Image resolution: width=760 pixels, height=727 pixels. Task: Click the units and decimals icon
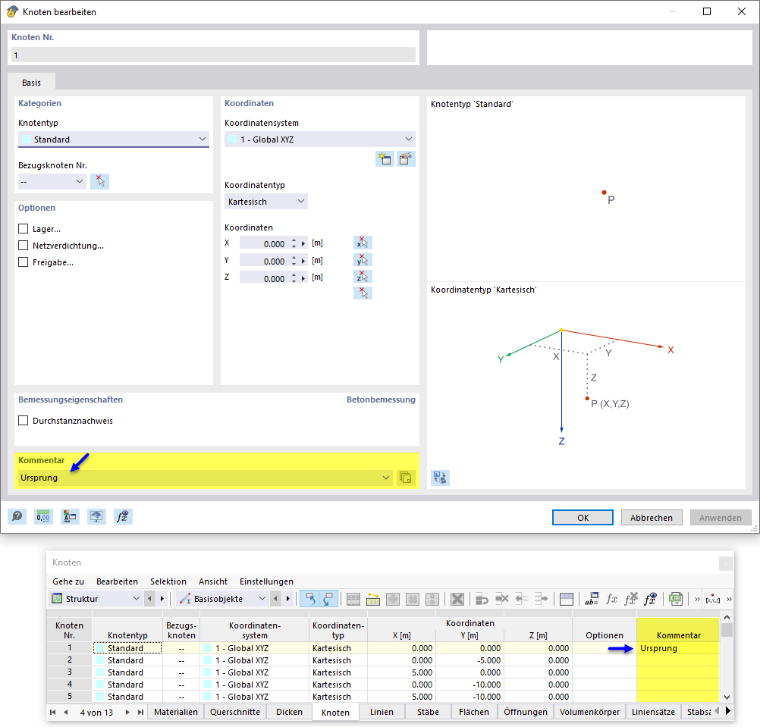click(x=43, y=517)
